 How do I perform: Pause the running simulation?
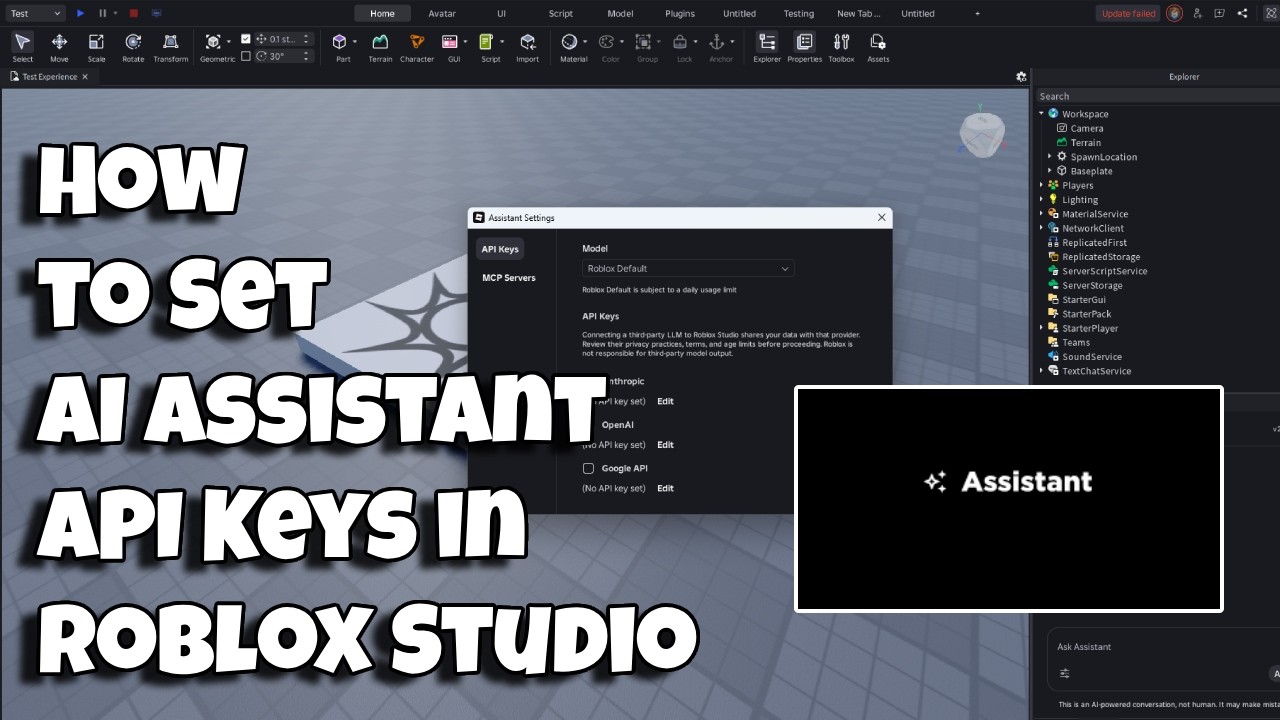click(x=103, y=13)
